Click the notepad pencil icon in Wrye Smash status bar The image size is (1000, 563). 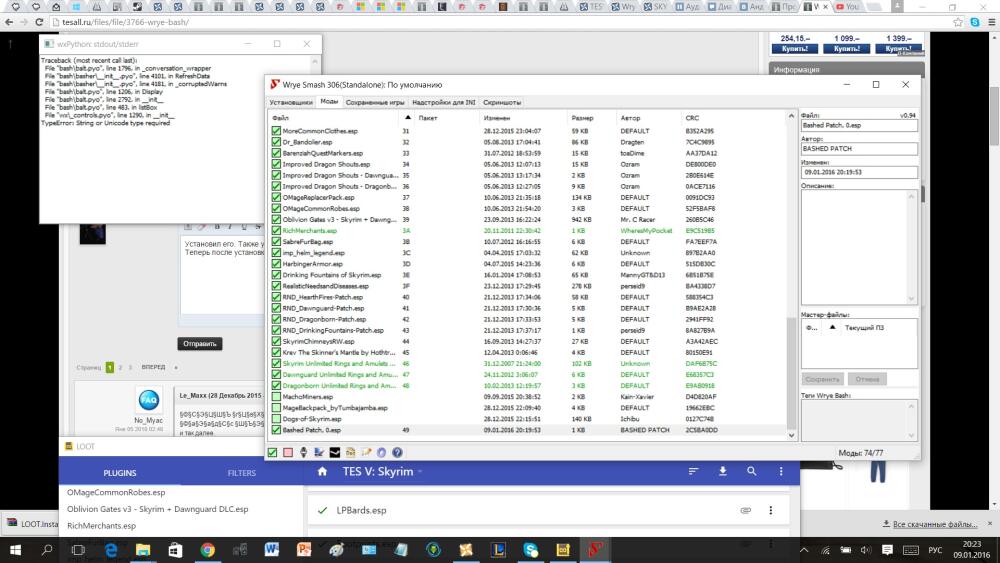[x=366, y=453]
